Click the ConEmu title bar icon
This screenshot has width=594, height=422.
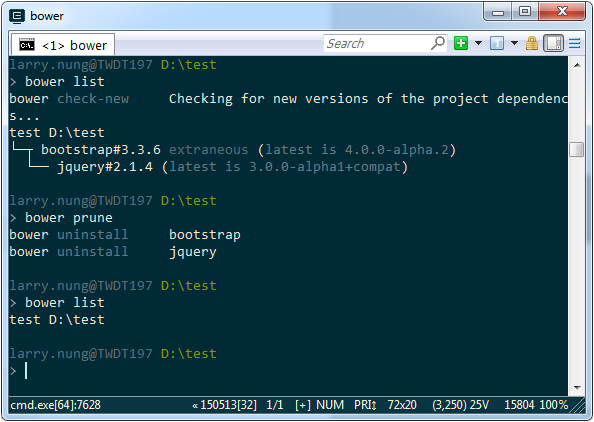[x=17, y=16]
